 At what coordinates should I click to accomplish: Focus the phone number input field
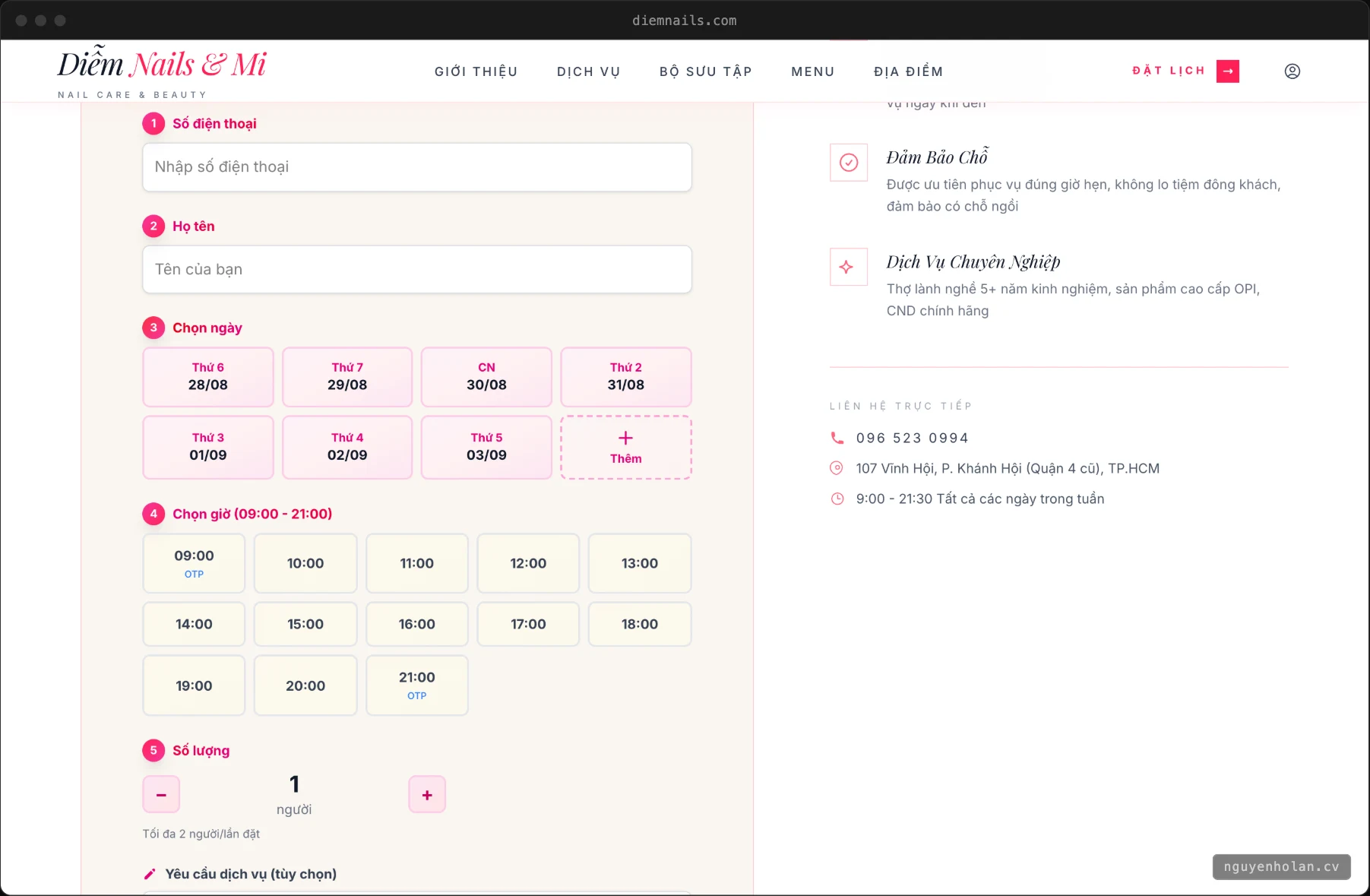tap(417, 167)
